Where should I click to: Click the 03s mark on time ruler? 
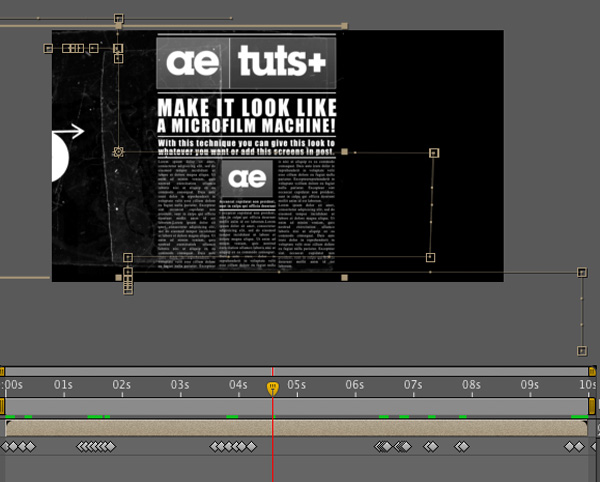coord(180,384)
